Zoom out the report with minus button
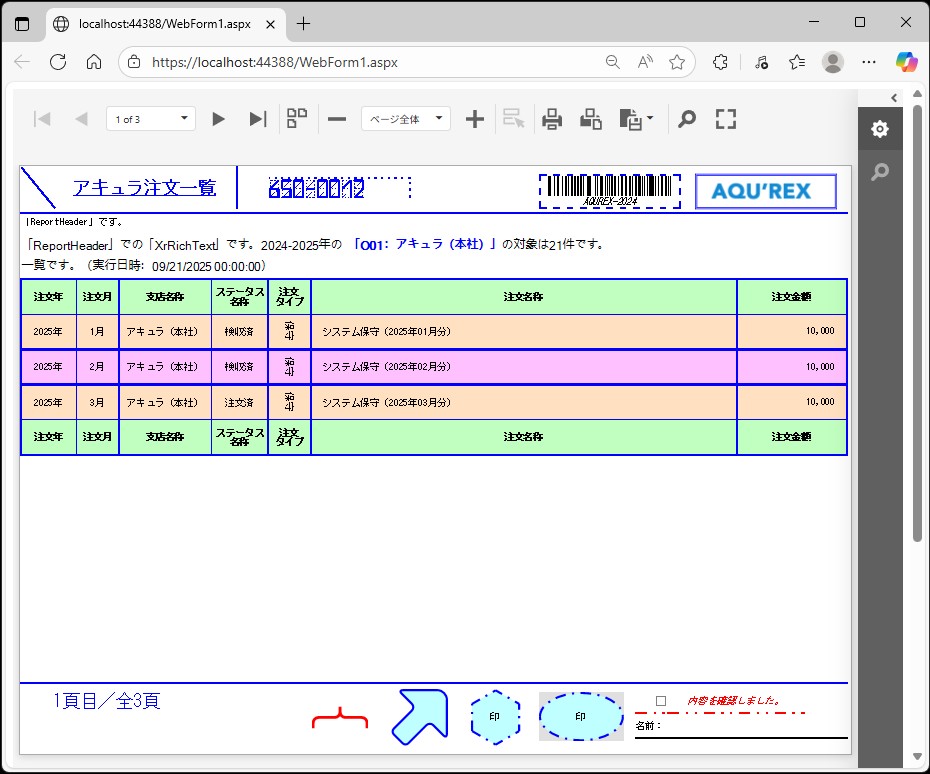 coord(337,119)
